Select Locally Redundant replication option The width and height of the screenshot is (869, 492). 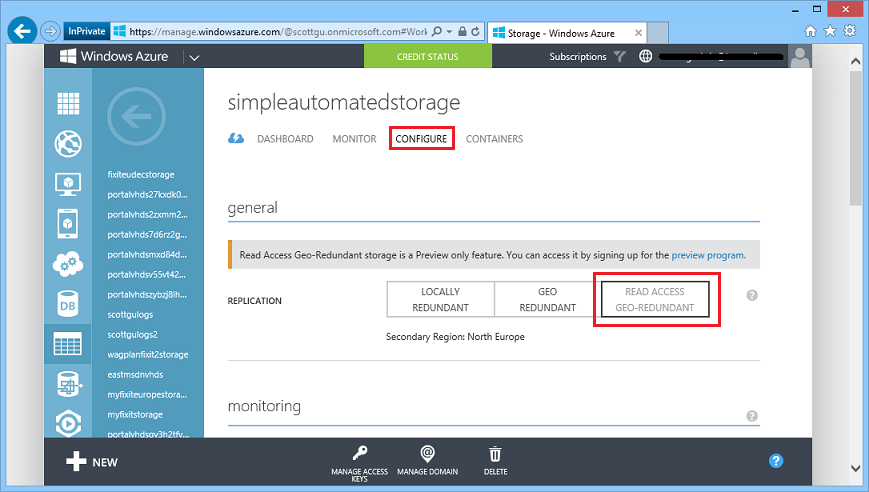[x=441, y=299]
